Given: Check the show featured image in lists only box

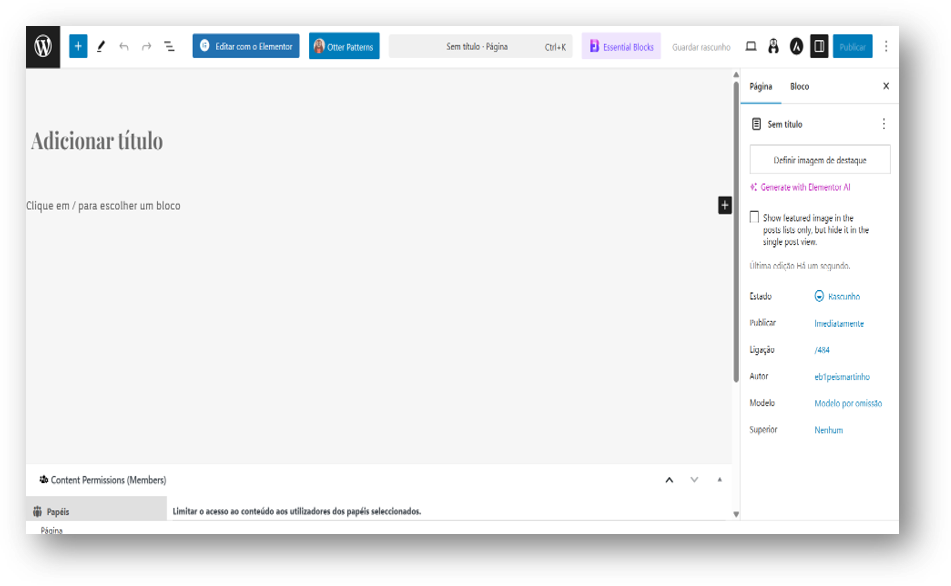Looking at the screenshot, I should (754, 217).
